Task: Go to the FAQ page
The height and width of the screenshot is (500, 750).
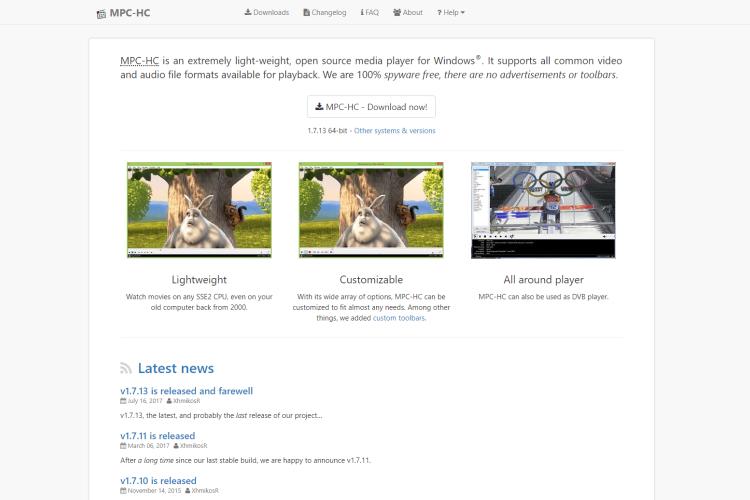Action: (370, 12)
